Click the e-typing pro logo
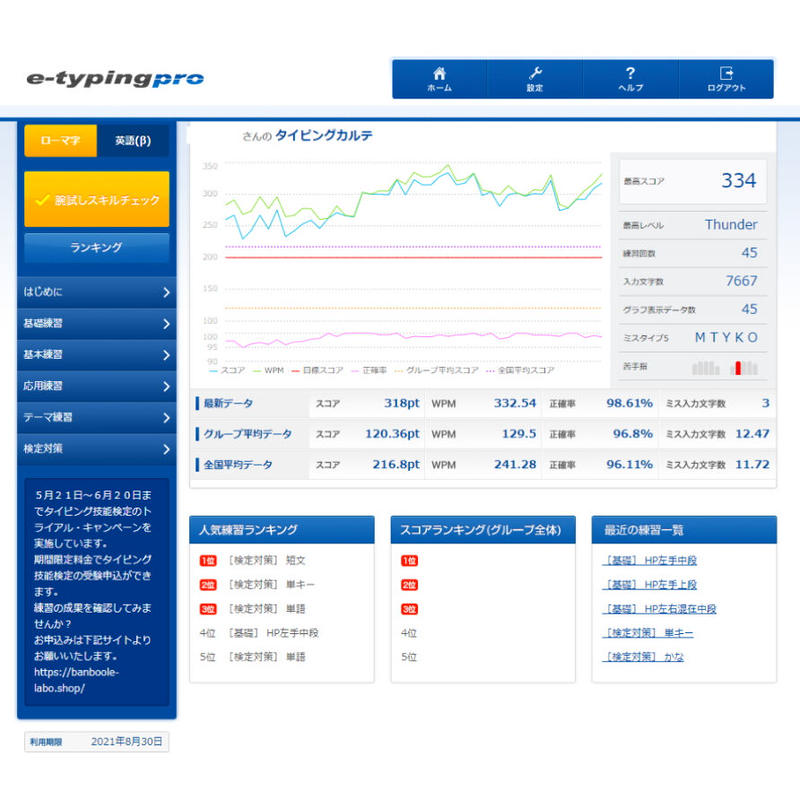Screen dimensions: 800x800 [x=115, y=79]
